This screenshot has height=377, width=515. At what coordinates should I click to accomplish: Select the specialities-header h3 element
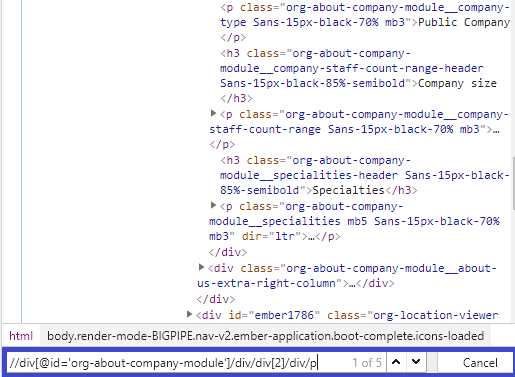pyautogui.click(x=365, y=175)
